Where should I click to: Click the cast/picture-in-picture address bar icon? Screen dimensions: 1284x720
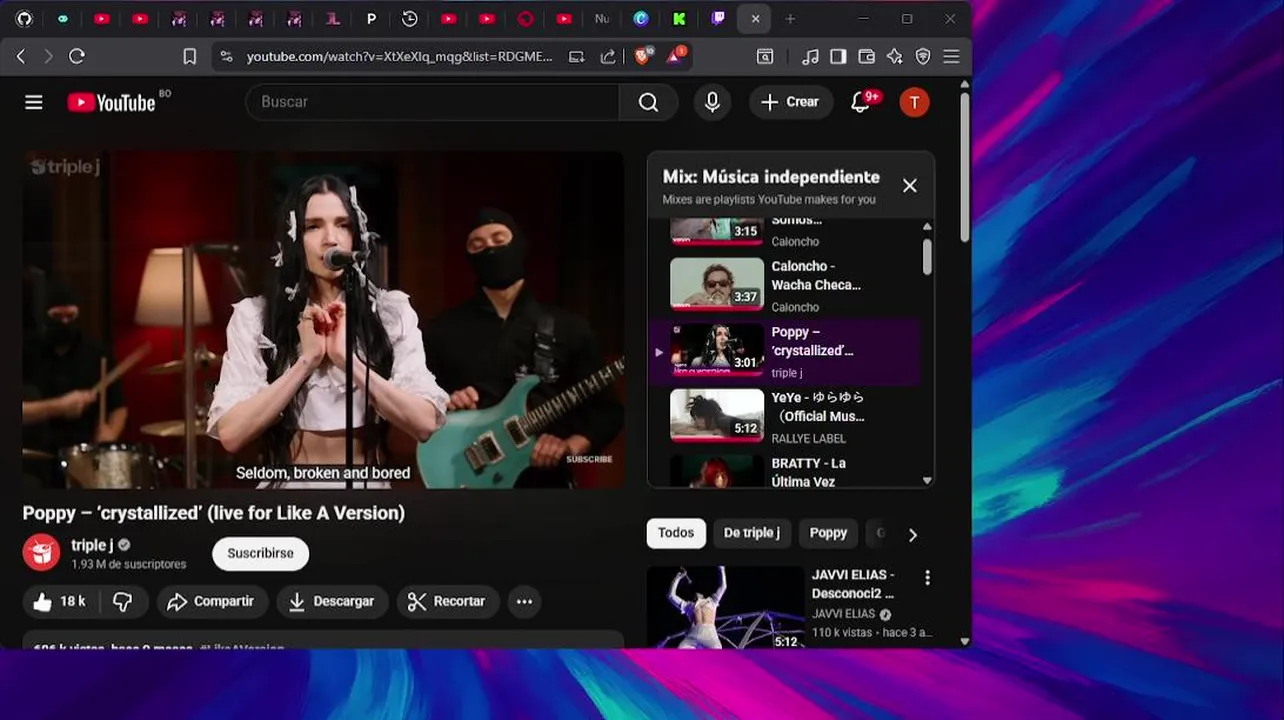576,57
